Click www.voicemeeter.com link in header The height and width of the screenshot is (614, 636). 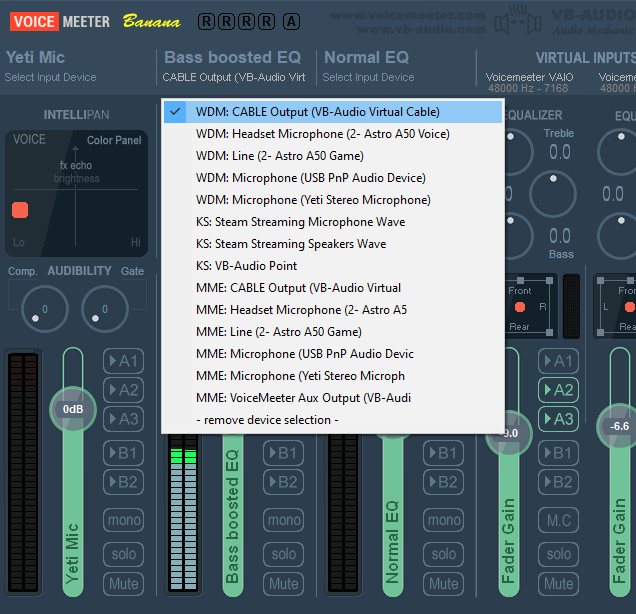[x=408, y=15]
